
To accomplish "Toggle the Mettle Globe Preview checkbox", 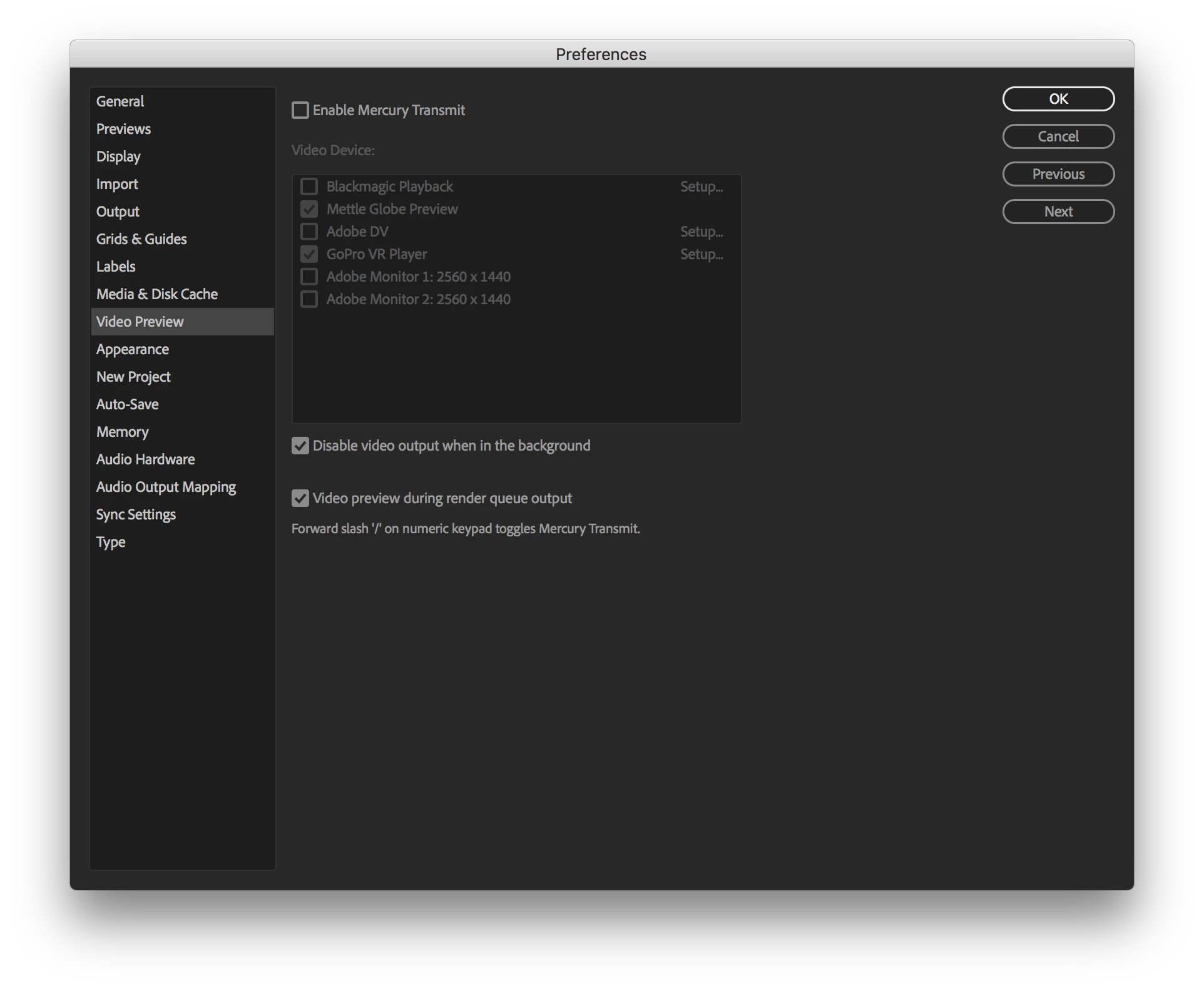I will click(x=309, y=210).
